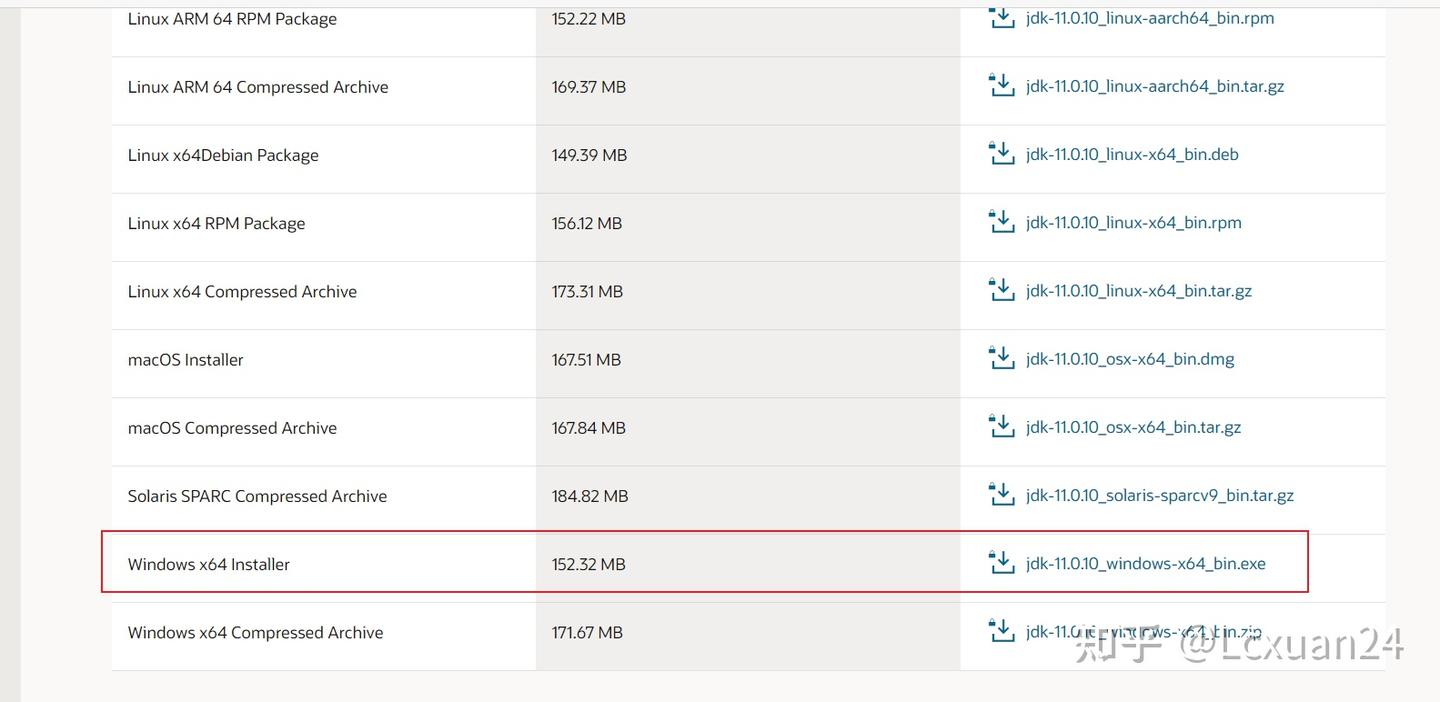Click download icon for osx-x64 dmg installer
This screenshot has height=702, width=1440.
(1001, 358)
